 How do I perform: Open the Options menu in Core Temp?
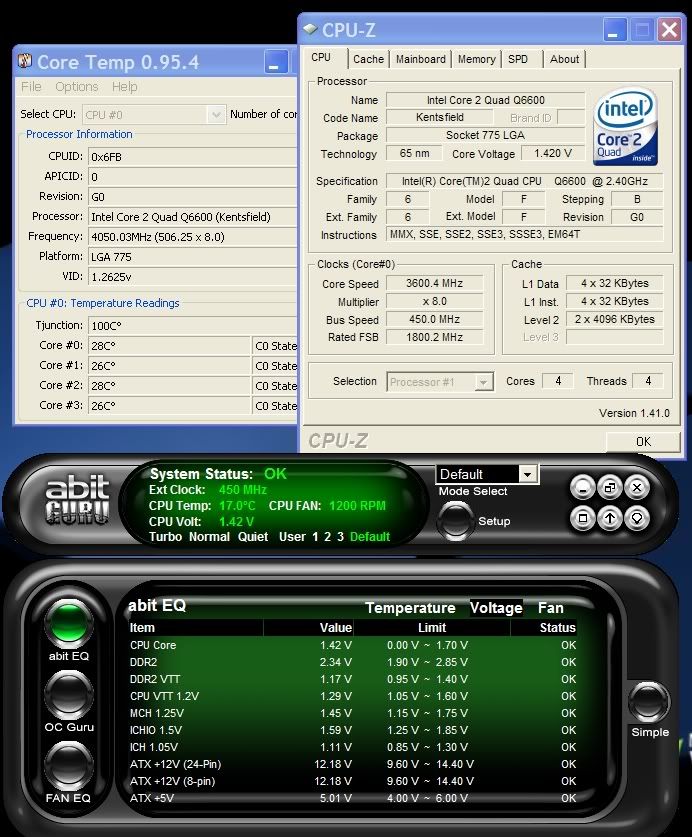click(77, 86)
